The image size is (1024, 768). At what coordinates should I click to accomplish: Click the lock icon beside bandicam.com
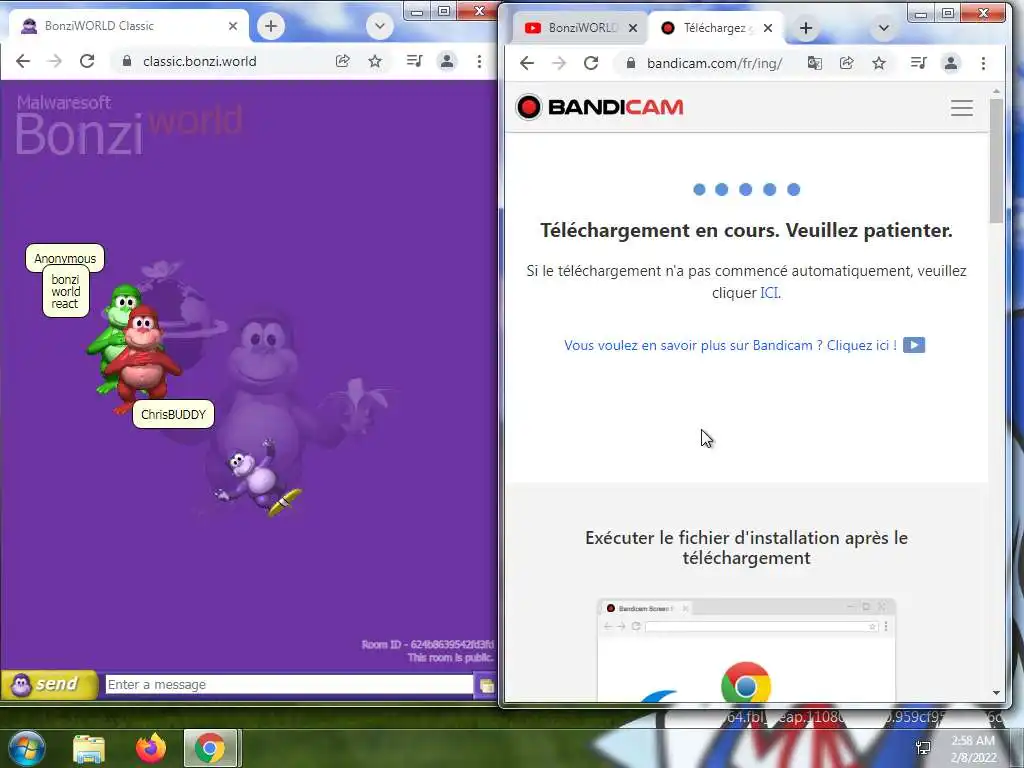point(630,63)
